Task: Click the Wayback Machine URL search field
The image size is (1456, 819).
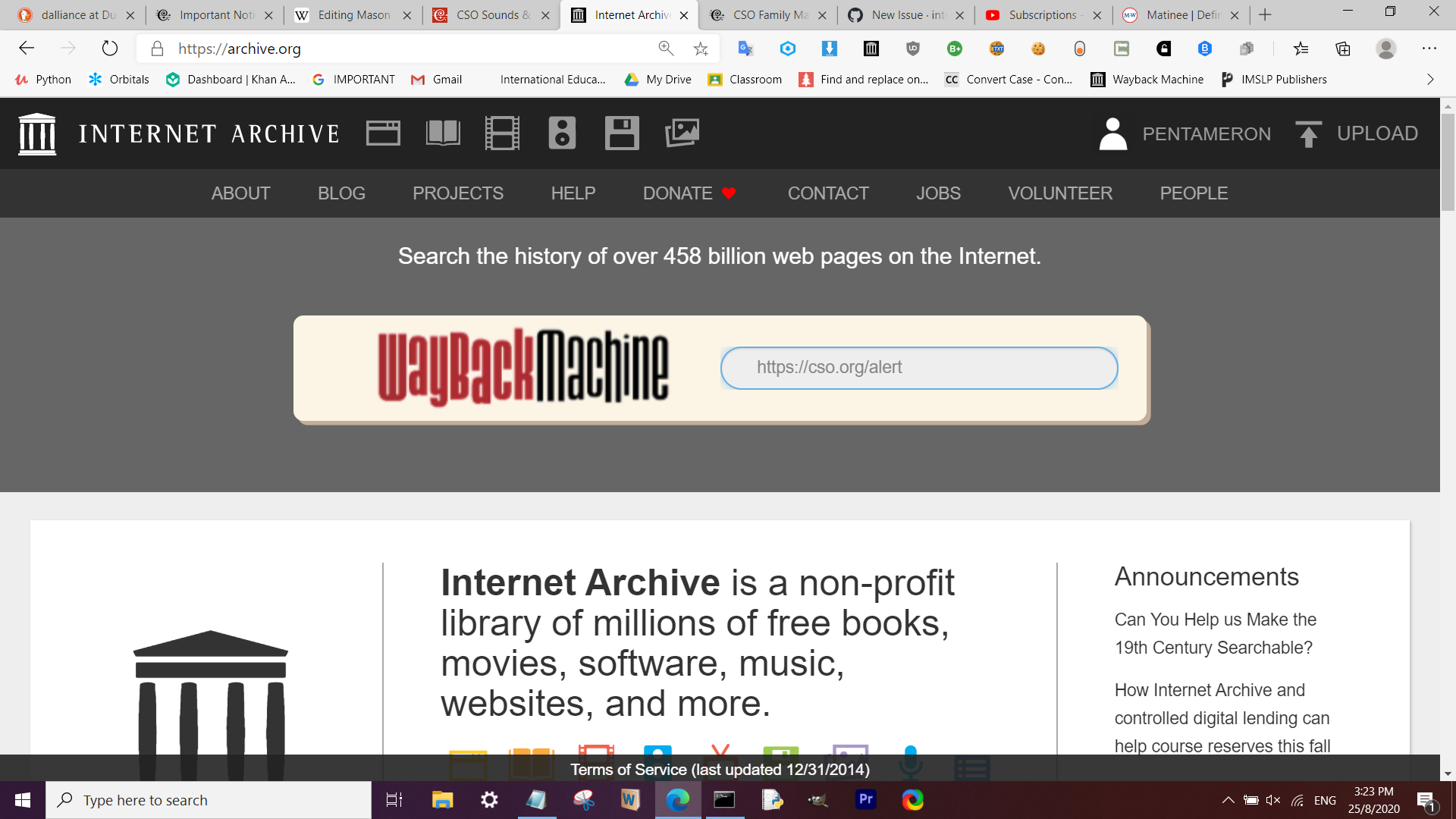Action: tap(919, 368)
